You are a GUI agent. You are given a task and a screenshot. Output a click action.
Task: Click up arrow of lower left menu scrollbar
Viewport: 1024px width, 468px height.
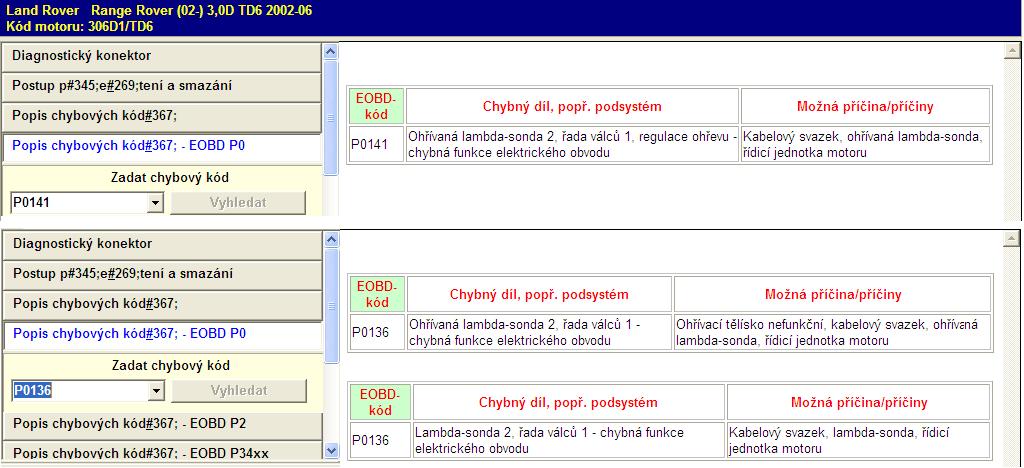click(332, 237)
